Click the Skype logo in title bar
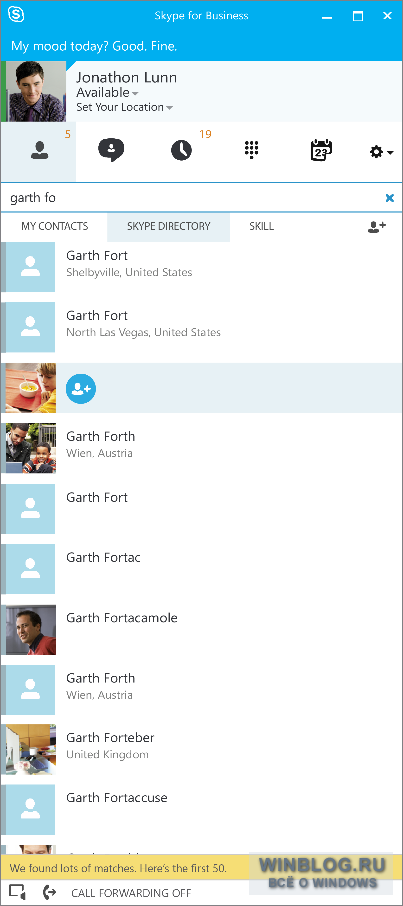403x906 pixels. (18, 16)
